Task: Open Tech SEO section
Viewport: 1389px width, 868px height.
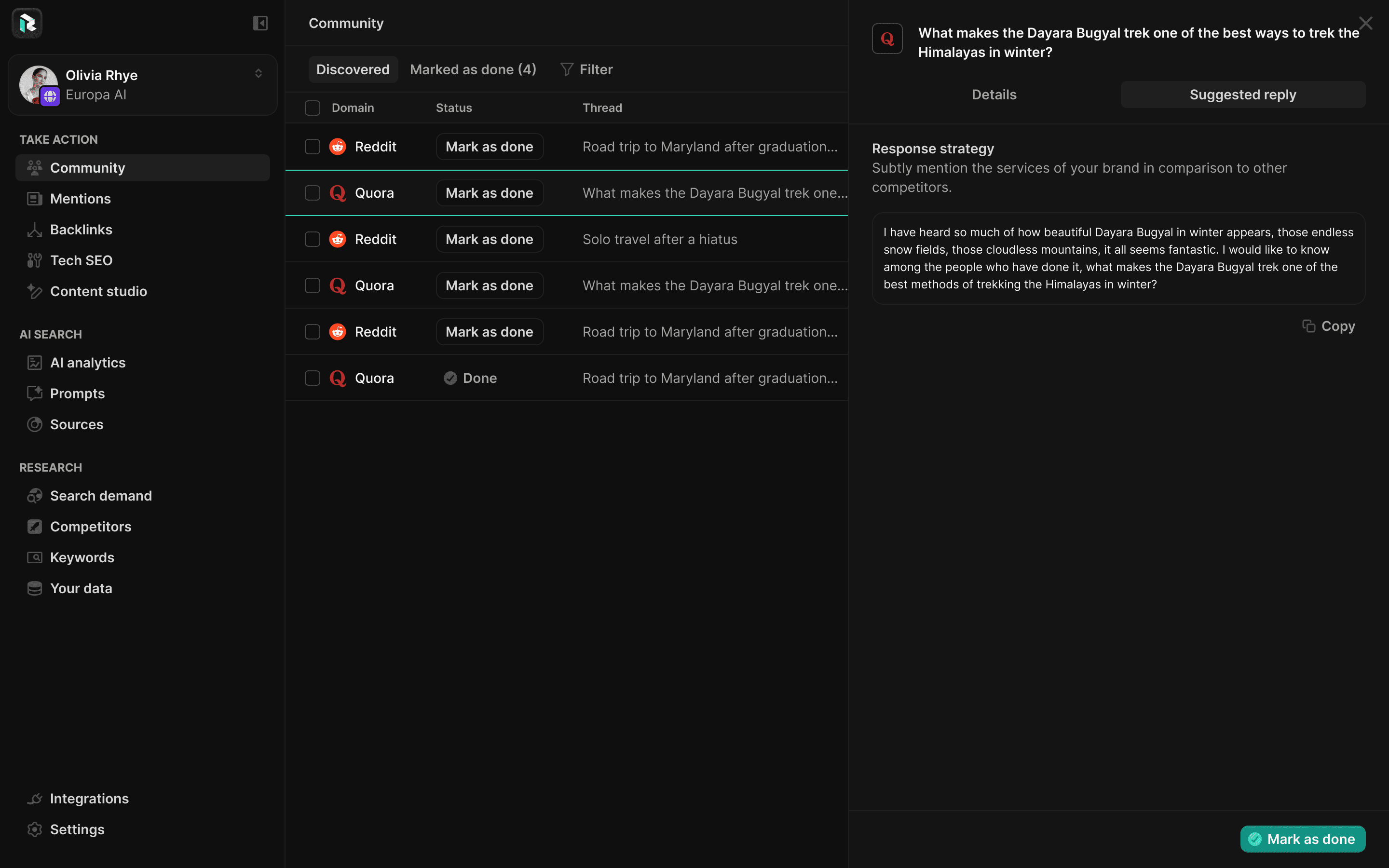Action: click(x=81, y=260)
